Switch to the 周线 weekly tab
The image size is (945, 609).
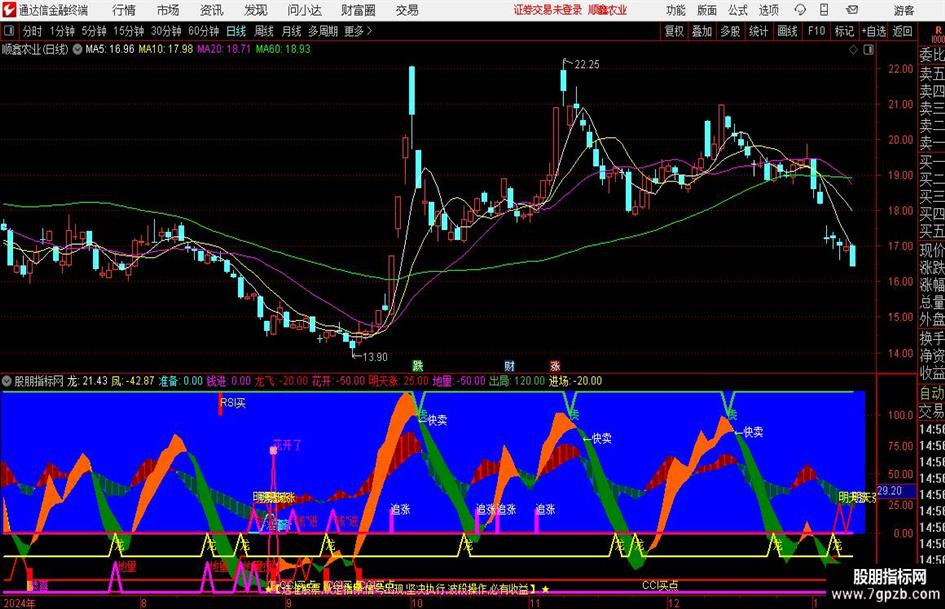[264, 31]
